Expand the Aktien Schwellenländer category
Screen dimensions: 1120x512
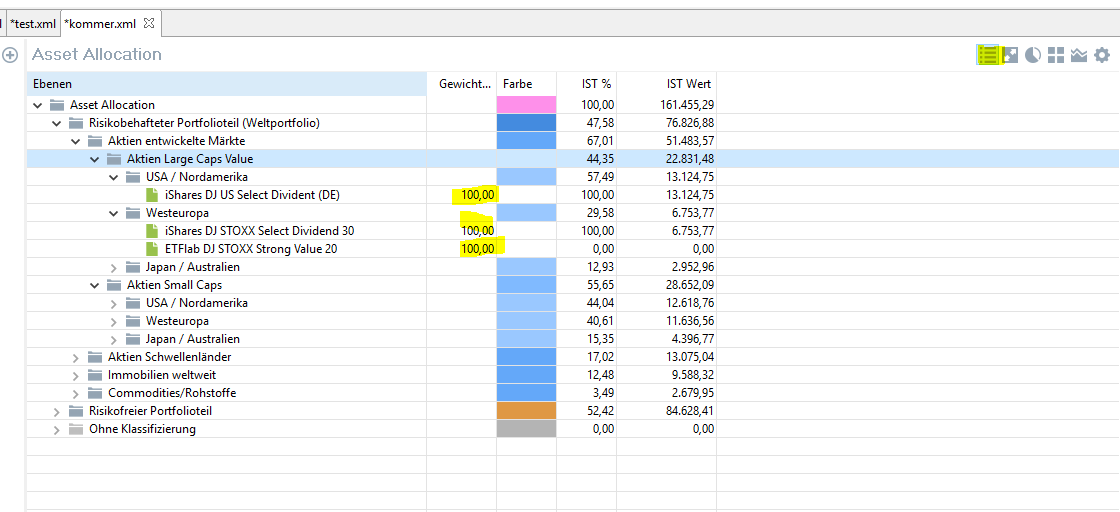[x=76, y=357]
